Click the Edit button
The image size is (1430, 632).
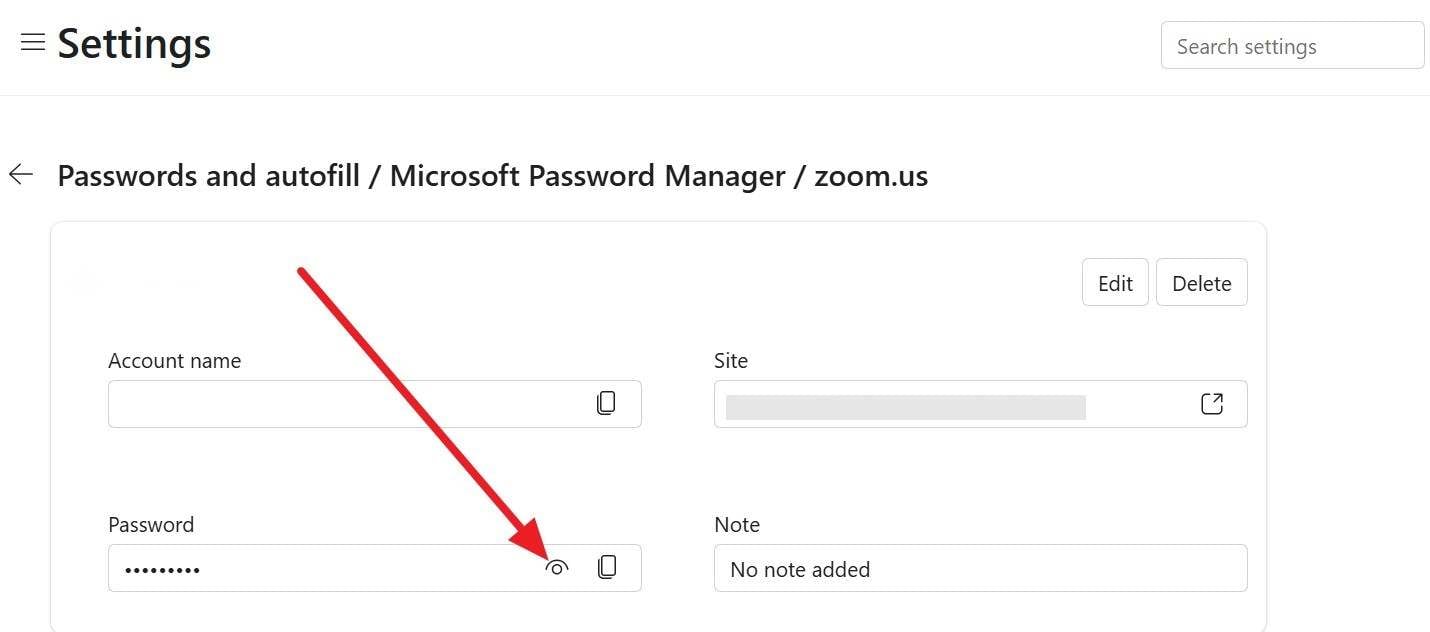tap(1115, 283)
